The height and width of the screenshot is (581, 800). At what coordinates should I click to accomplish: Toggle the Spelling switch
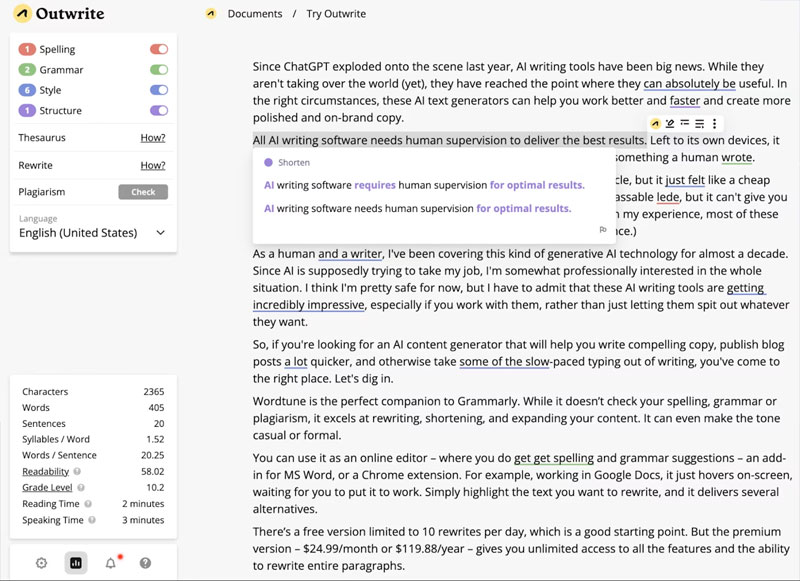click(x=158, y=49)
